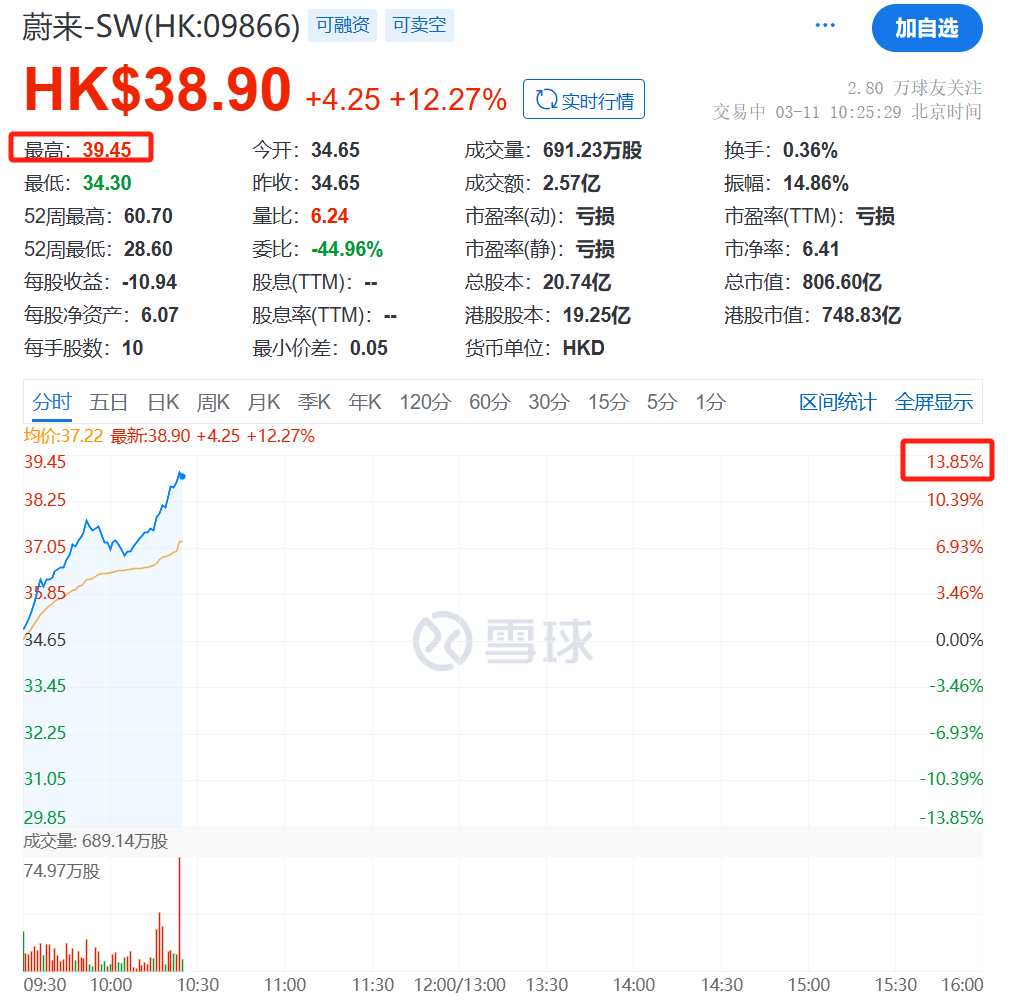This screenshot has width=1026, height=1008.
Task: Click the 振幅 value 14.86%
Action: click(816, 183)
